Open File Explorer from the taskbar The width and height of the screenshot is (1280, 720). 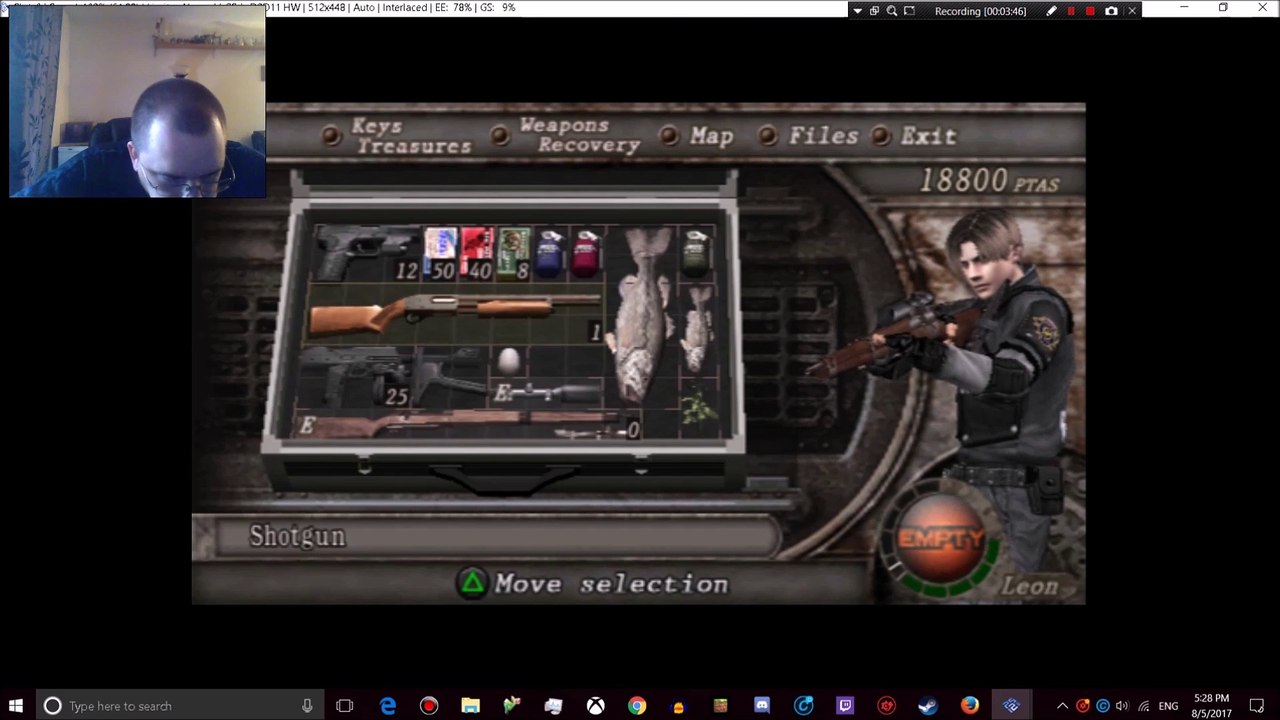(470, 706)
